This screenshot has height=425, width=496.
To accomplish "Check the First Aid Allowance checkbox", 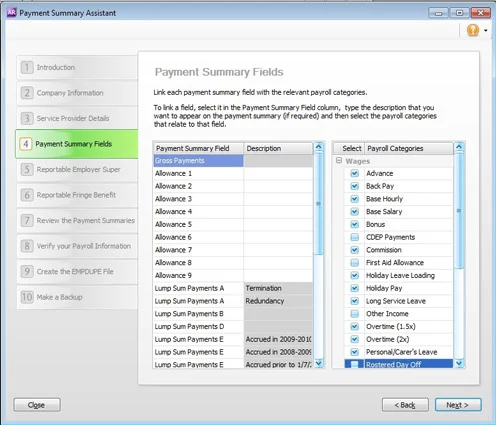I will pos(354,263).
